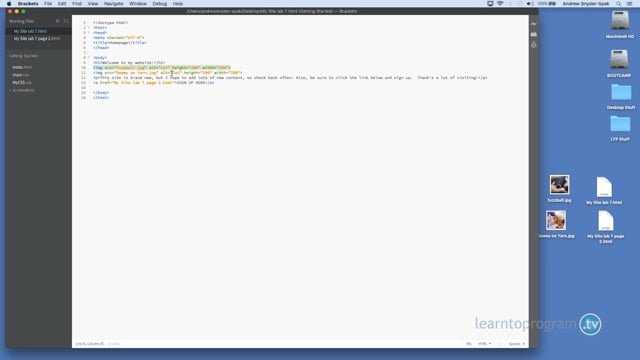Open the Extension Manager brick icon

coord(533,34)
